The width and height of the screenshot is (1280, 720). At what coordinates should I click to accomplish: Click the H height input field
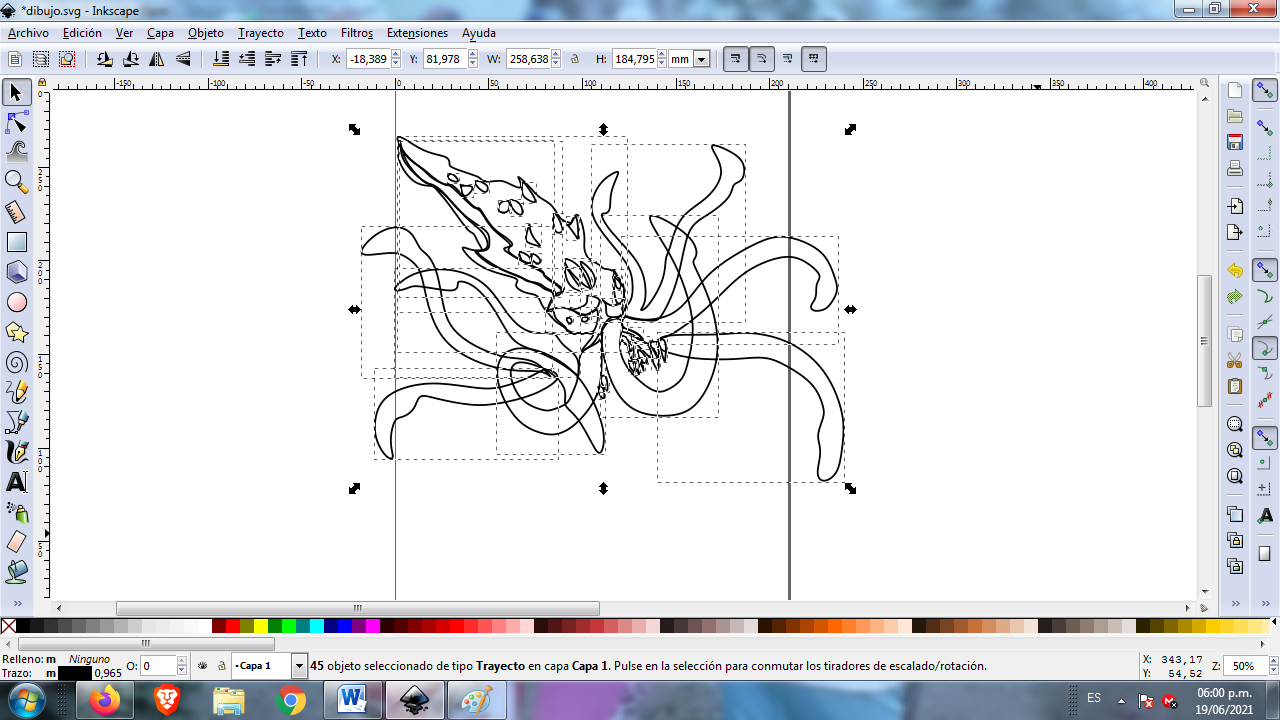[634, 59]
